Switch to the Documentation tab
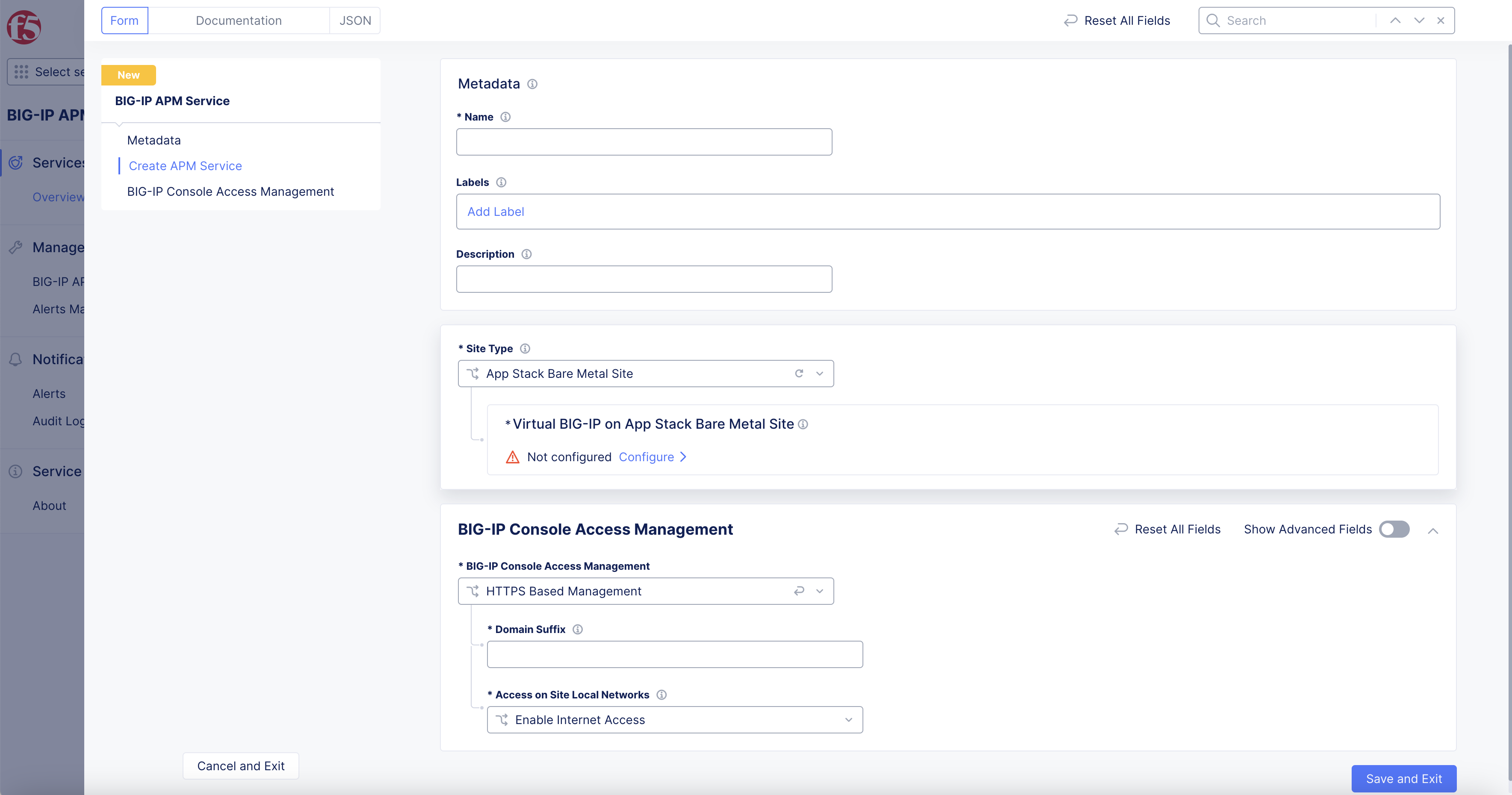 click(x=238, y=21)
